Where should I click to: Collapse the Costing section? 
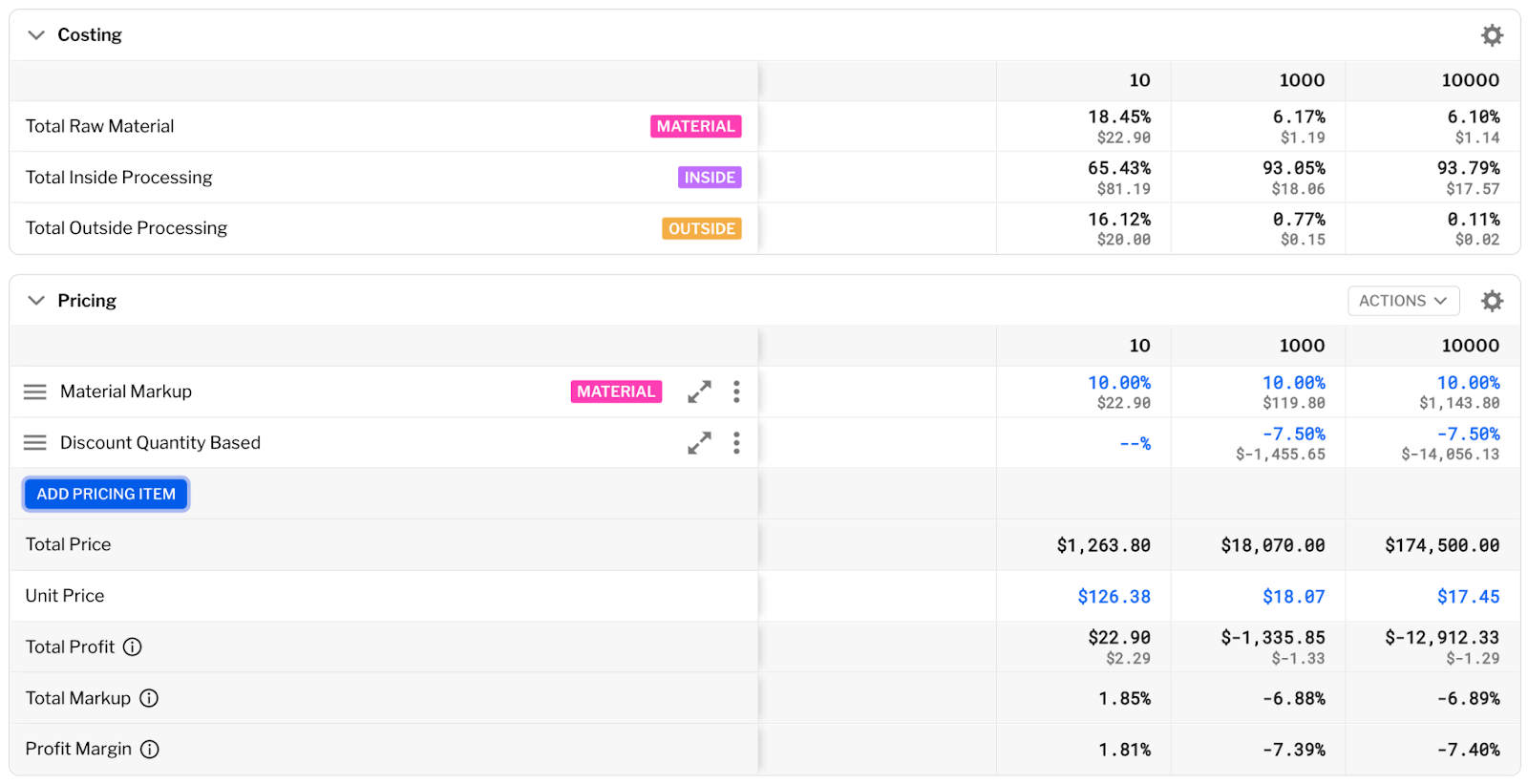point(36,35)
